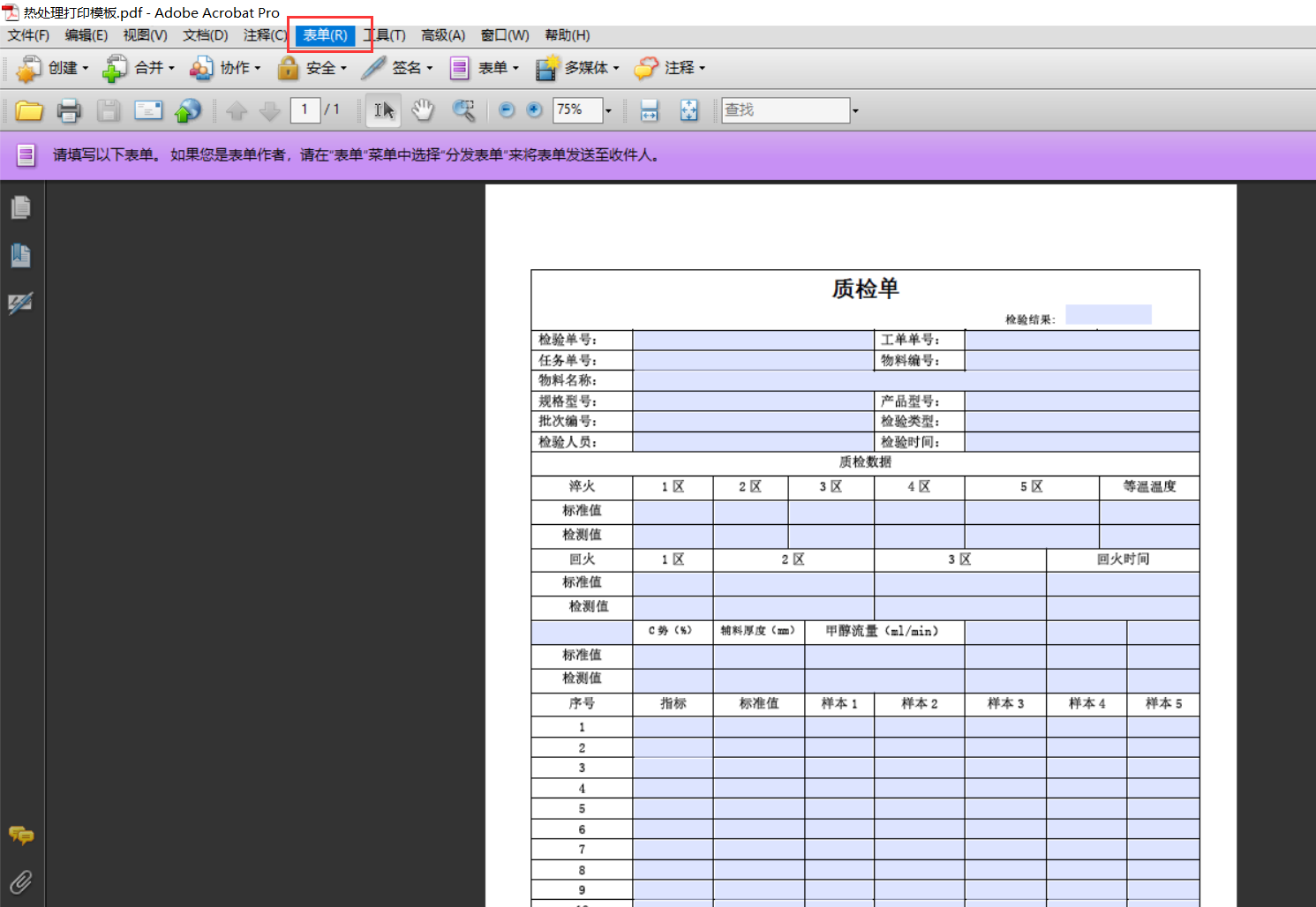Open the Bookmarks panel icon

click(x=20, y=255)
